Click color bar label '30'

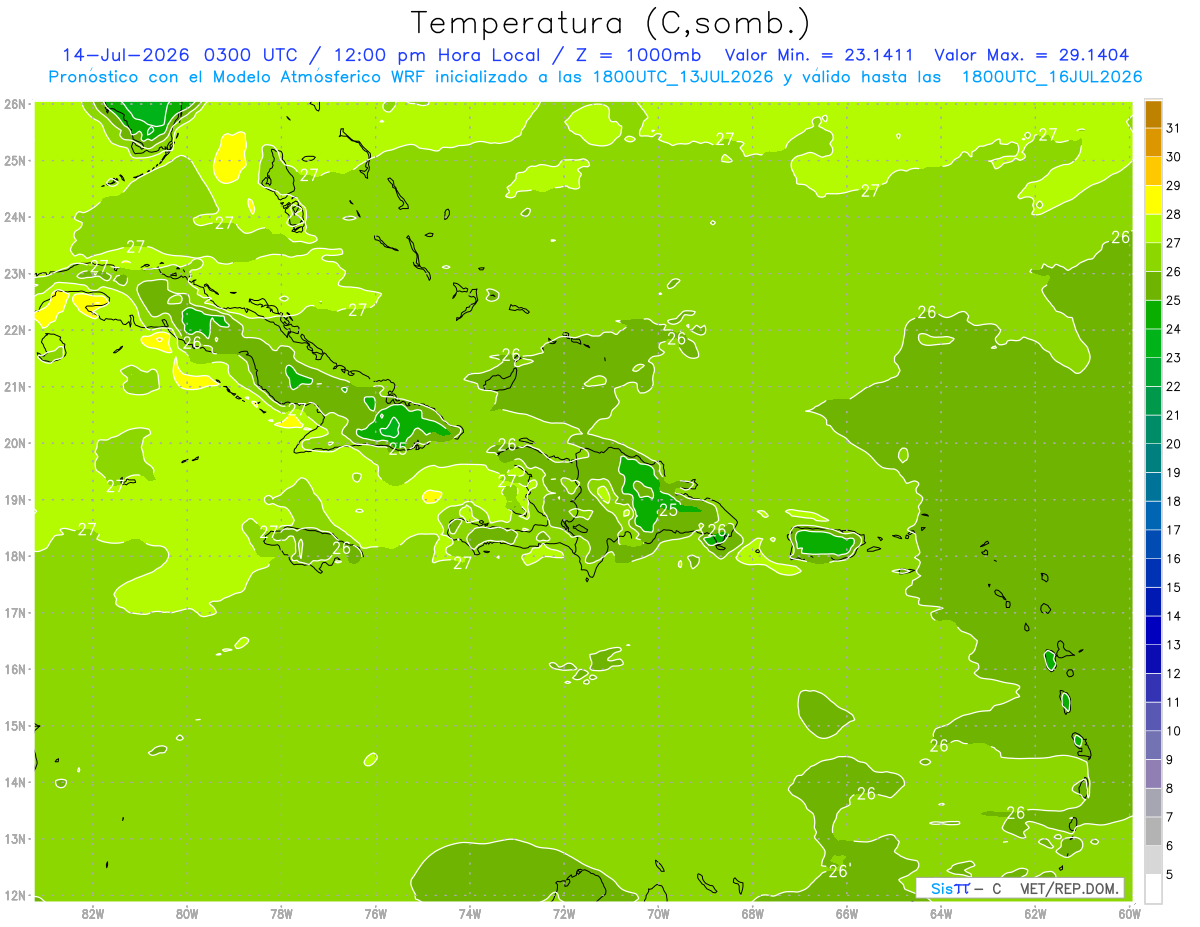1173,157
